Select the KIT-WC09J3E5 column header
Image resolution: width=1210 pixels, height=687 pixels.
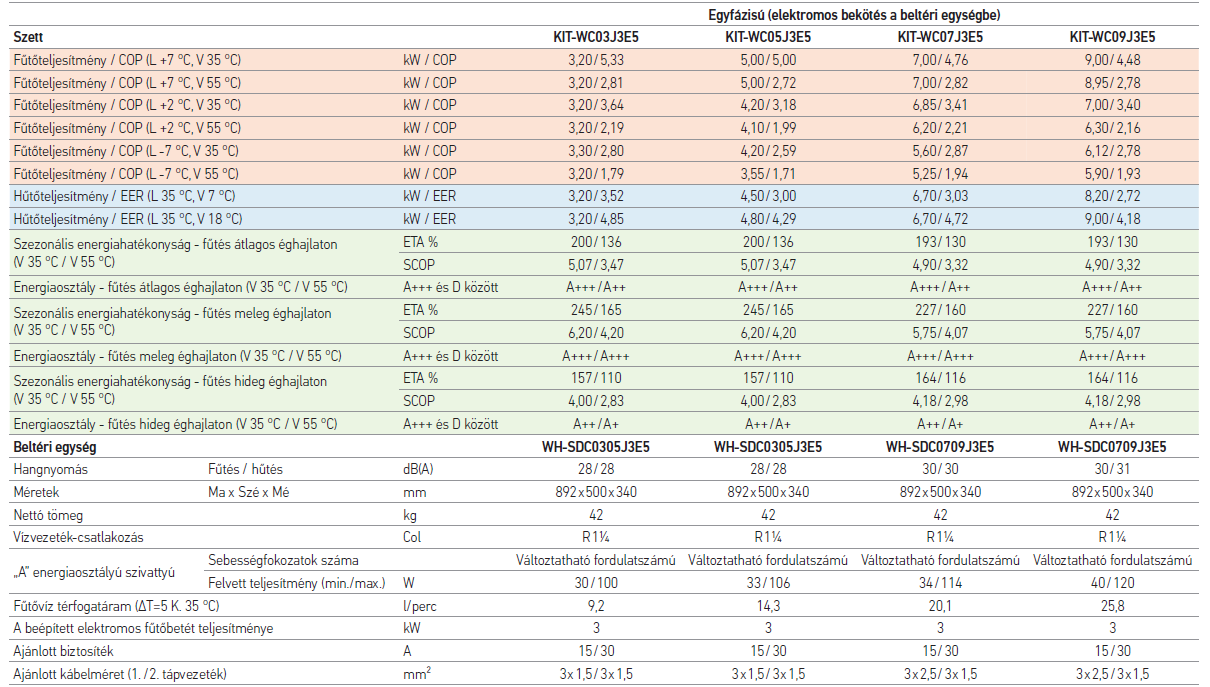[x=1112, y=37]
